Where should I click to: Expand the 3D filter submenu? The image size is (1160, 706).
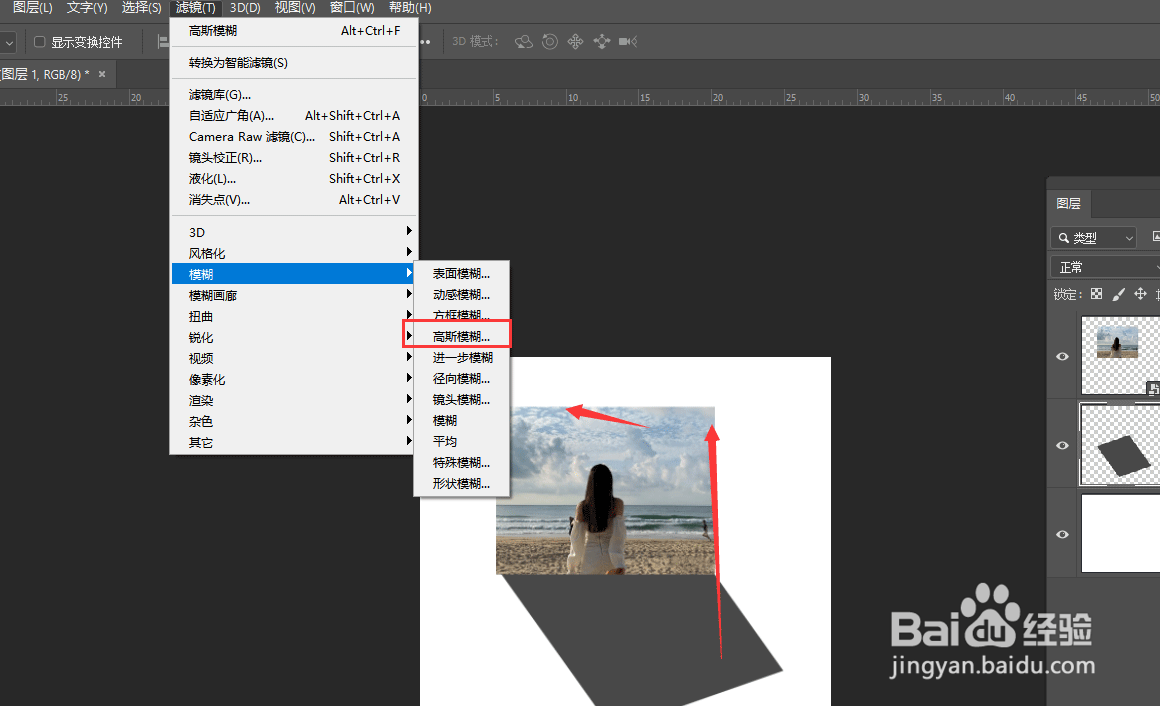[294, 232]
